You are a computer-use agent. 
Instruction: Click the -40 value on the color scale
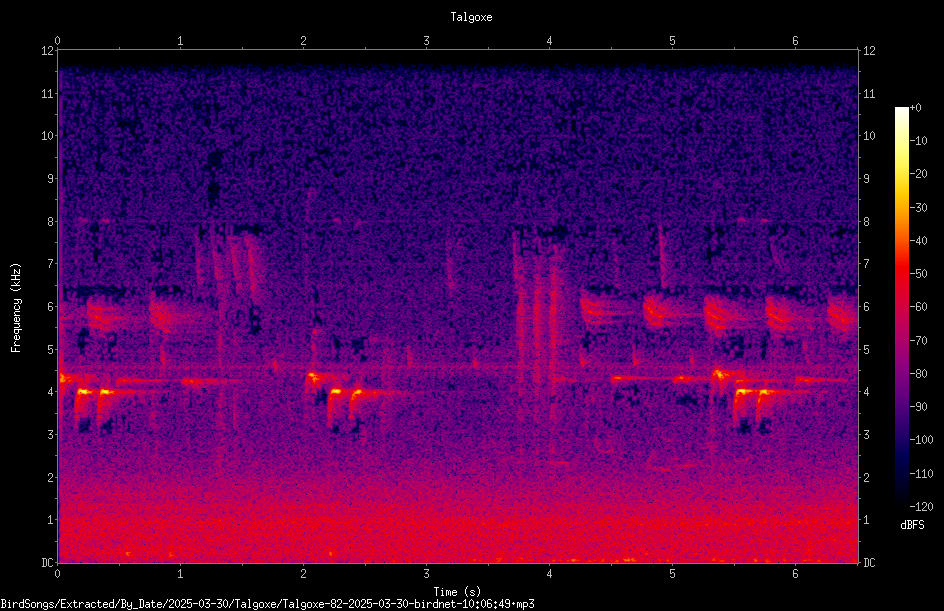point(919,241)
